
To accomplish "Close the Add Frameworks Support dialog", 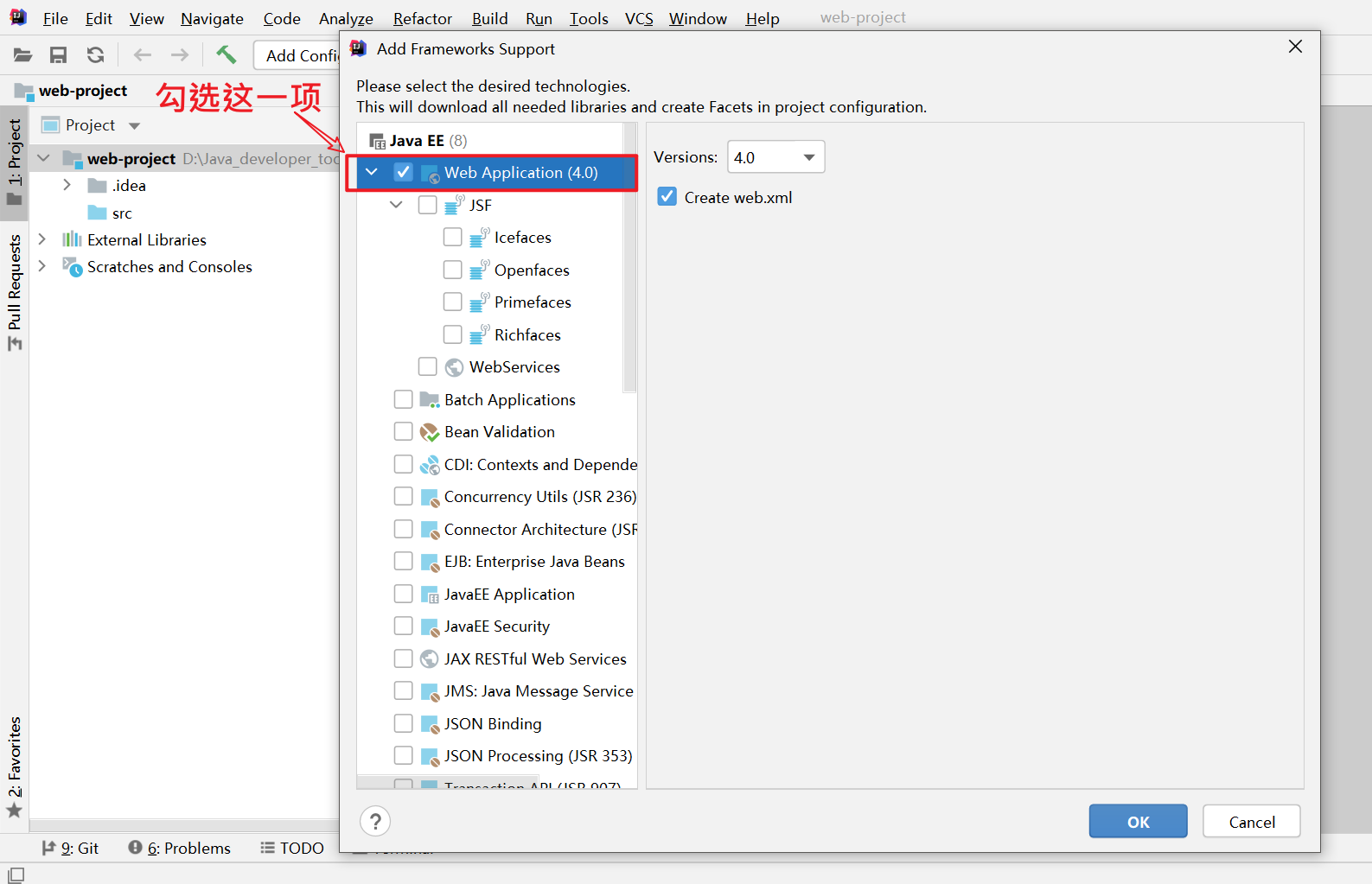I will coord(1294,47).
